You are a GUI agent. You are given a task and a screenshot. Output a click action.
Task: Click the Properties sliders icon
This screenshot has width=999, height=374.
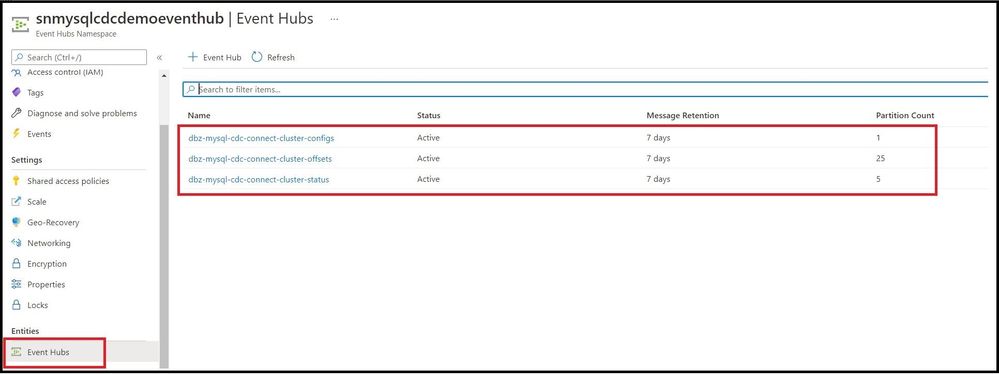tap(17, 285)
